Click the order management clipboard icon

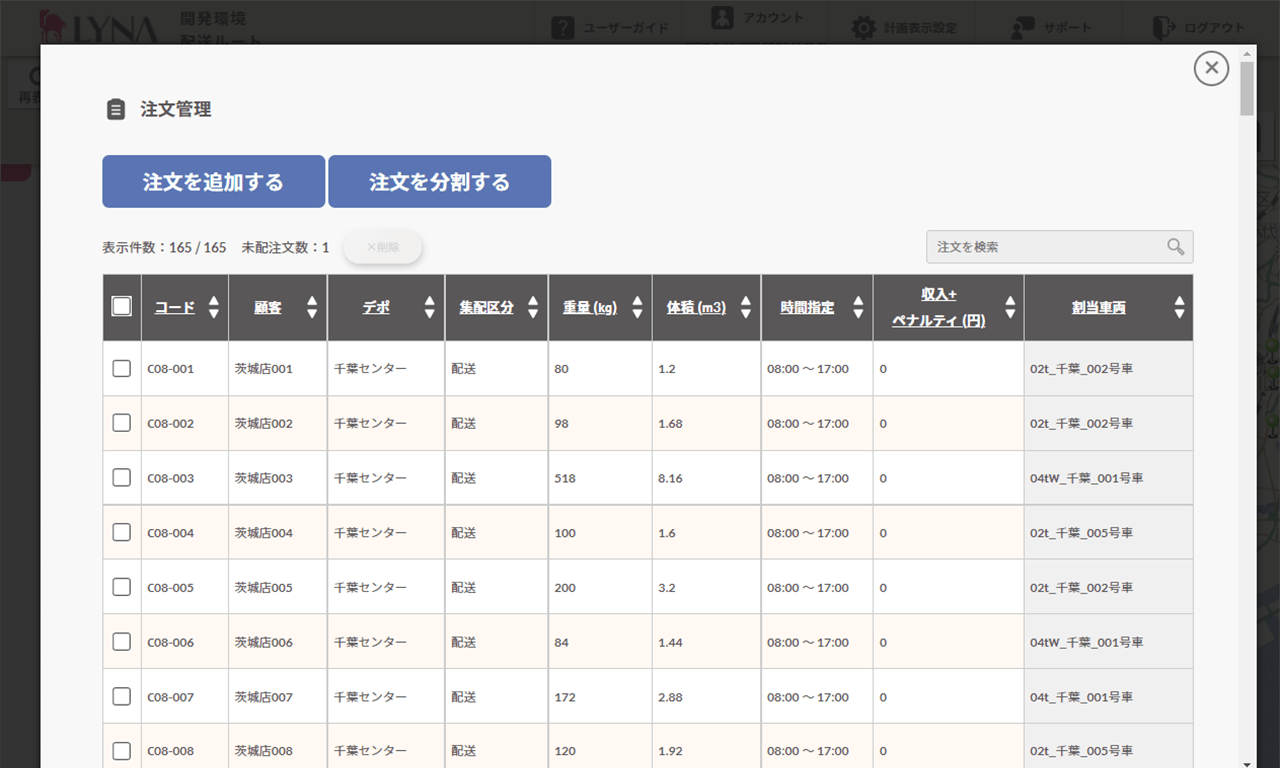[x=116, y=109]
